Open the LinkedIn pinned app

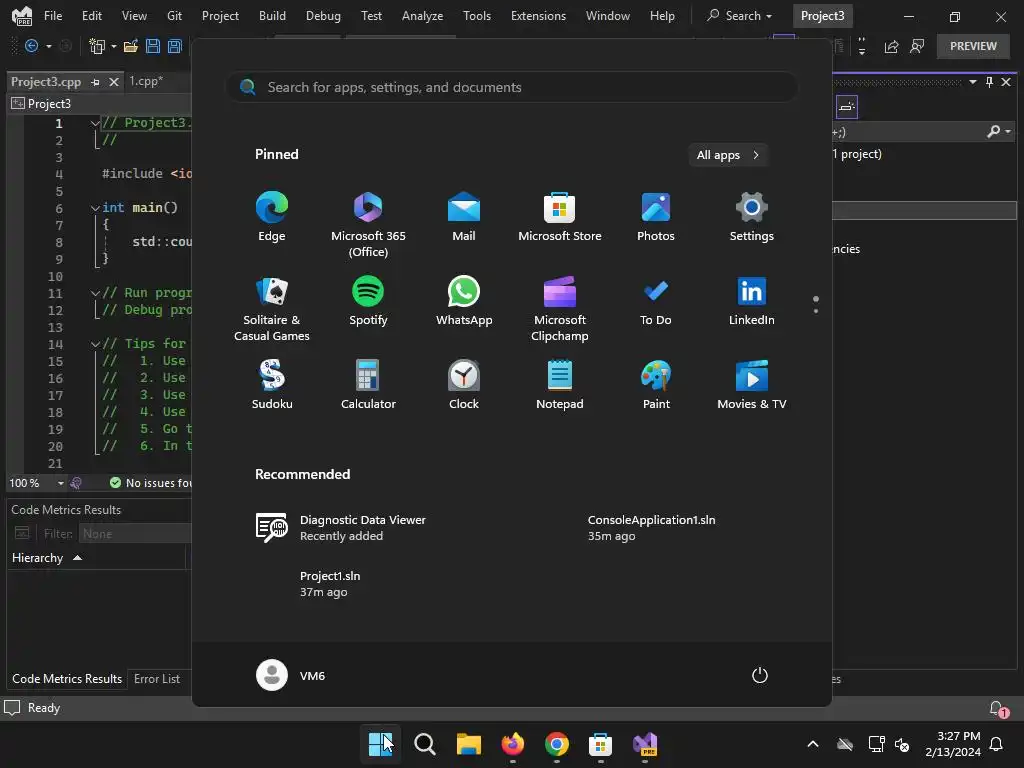point(752,301)
